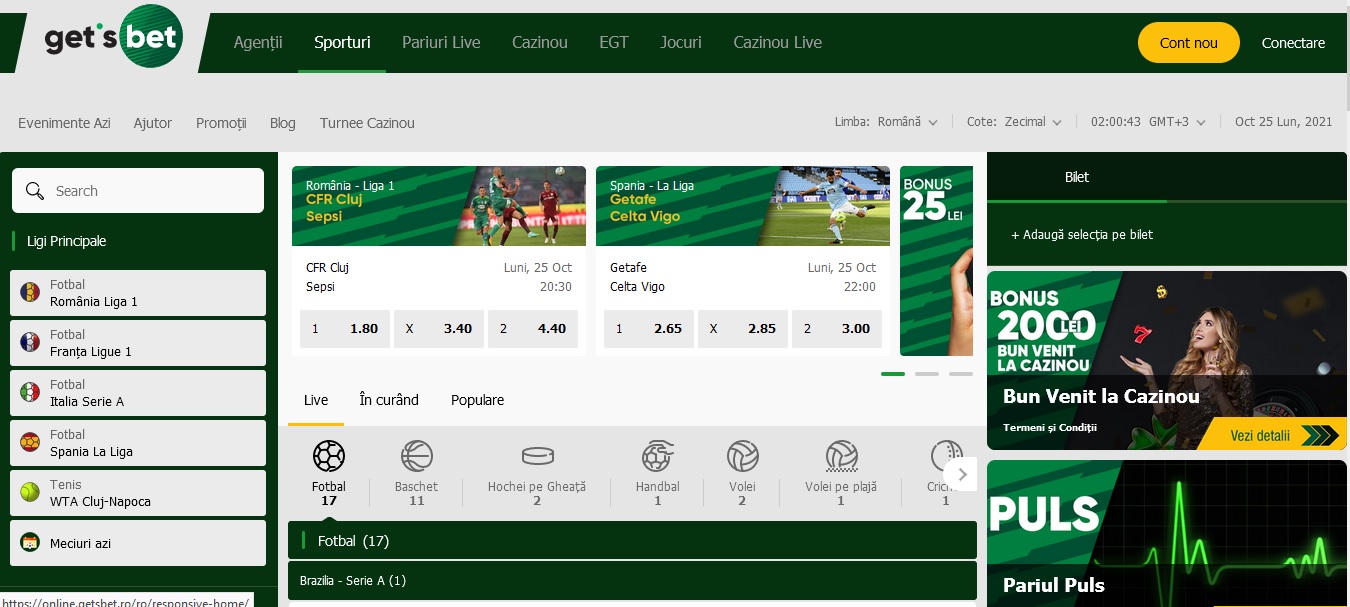This screenshot has height=607, width=1350.
Task: Bet on CFR Cluj–Sepsi draw at 3.40
Action: (439, 328)
